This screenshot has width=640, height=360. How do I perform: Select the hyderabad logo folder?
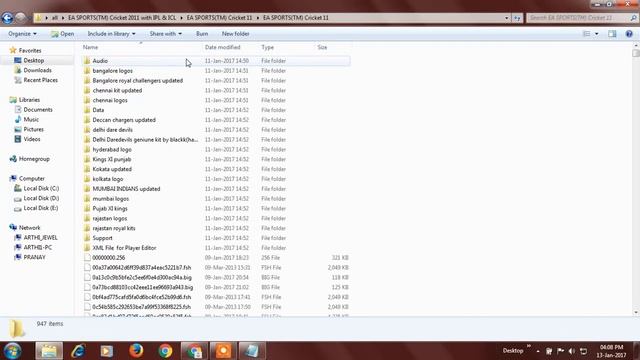tap(112, 149)
